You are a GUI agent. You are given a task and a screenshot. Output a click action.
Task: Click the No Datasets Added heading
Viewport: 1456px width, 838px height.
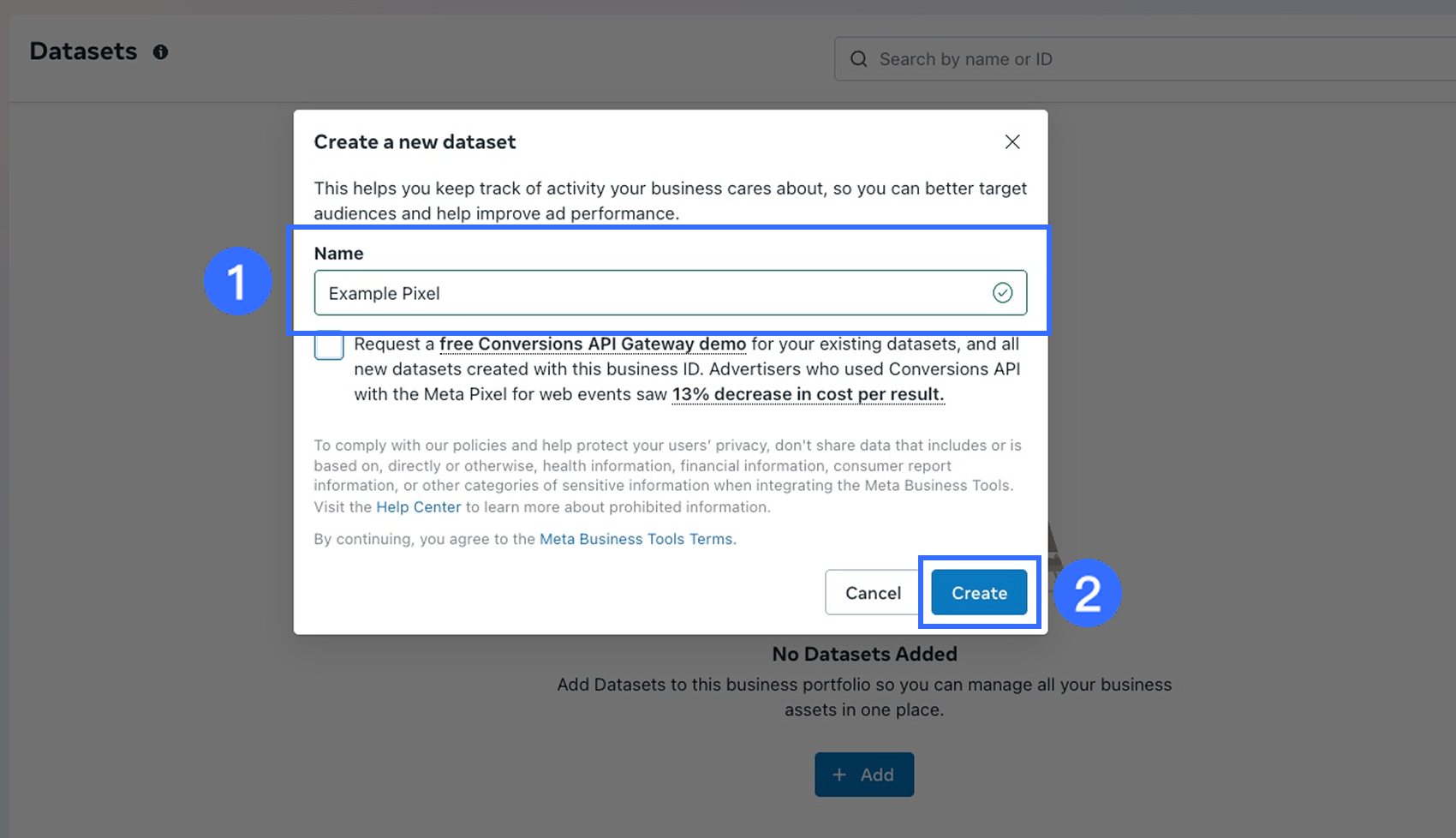pyautogui.click(x=864, y=654)
